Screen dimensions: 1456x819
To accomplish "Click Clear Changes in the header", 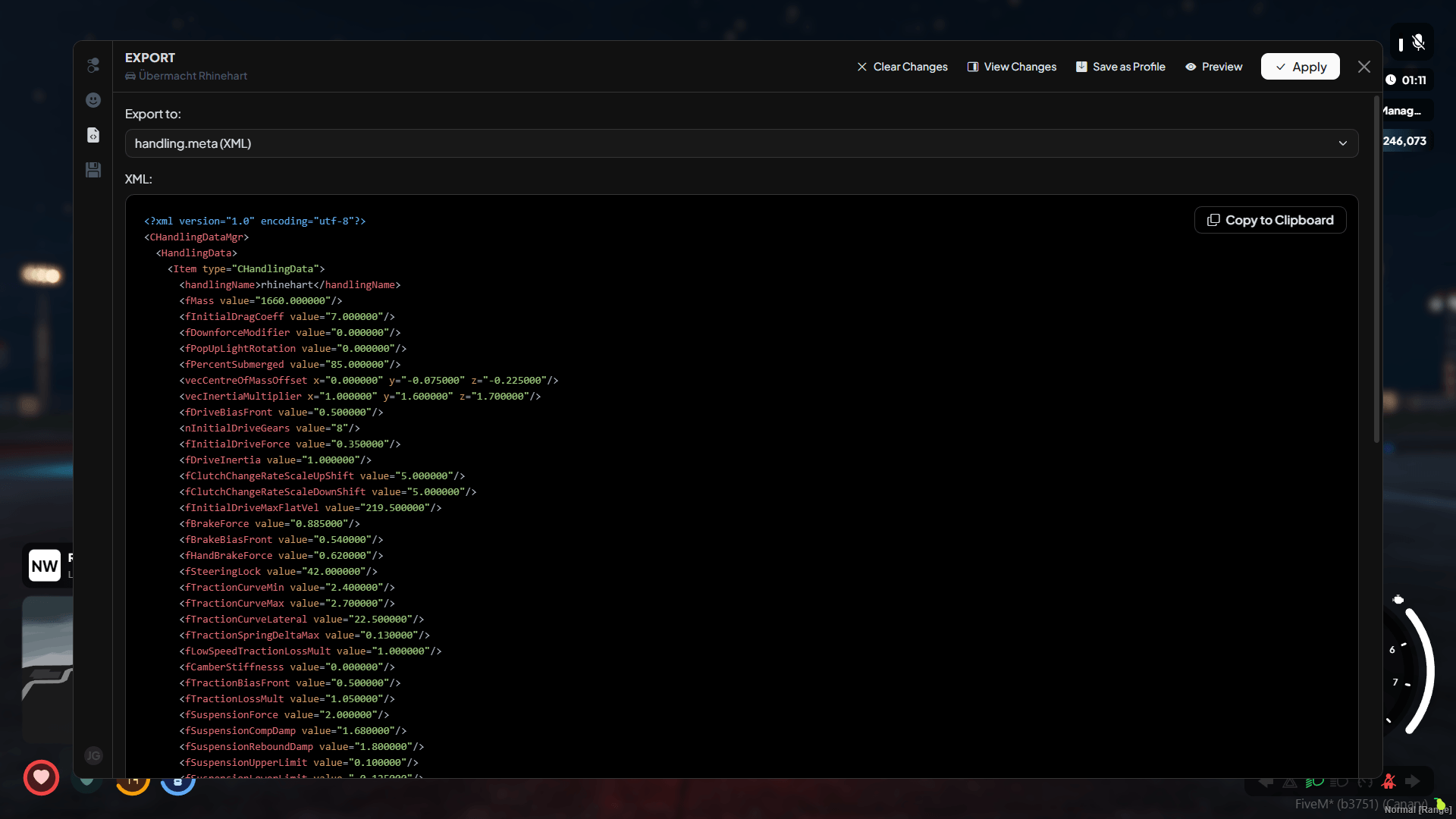I will (902, 67).
